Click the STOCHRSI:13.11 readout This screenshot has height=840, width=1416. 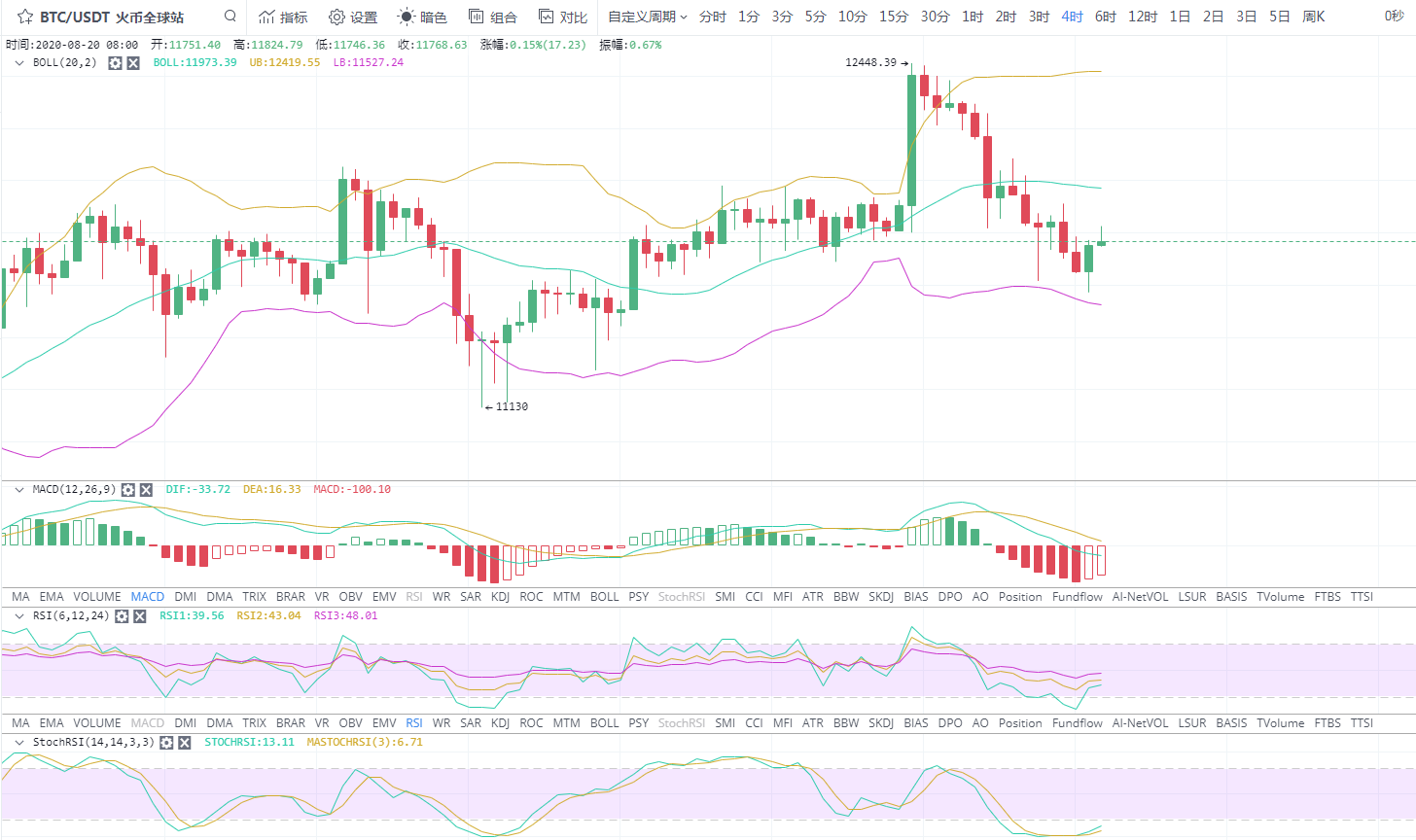pyautogui.click(x=249, y=743)
